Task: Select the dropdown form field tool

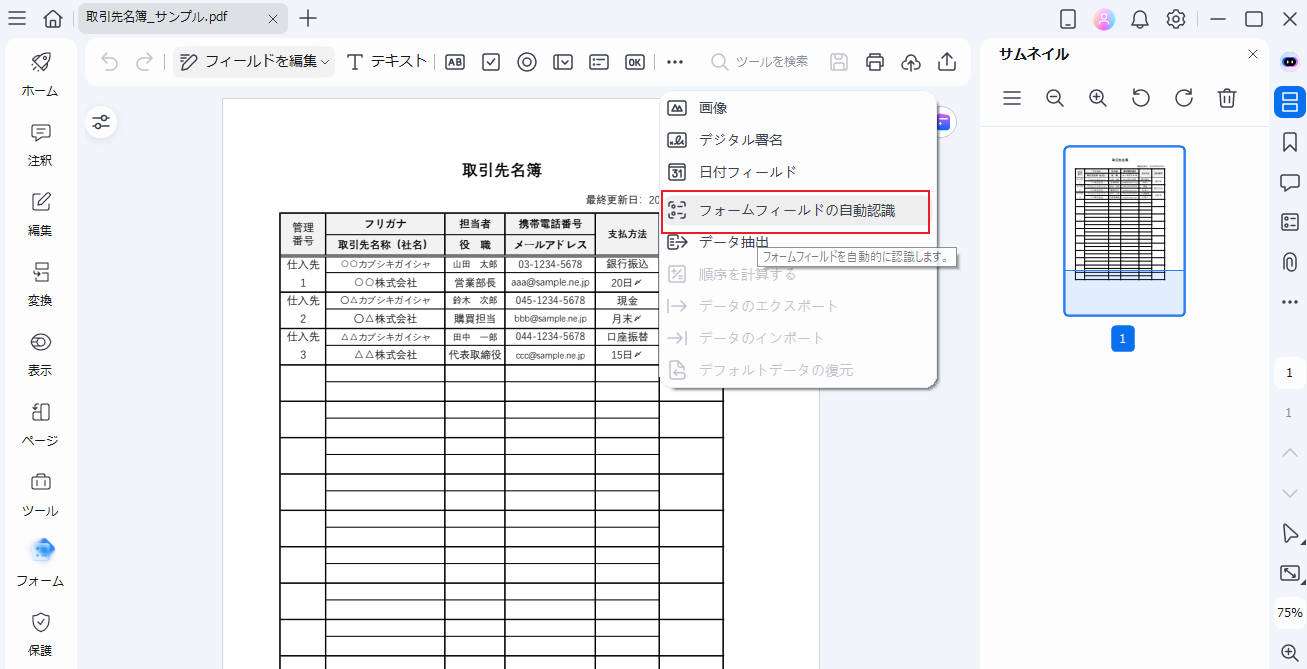Action: (563, 61)
